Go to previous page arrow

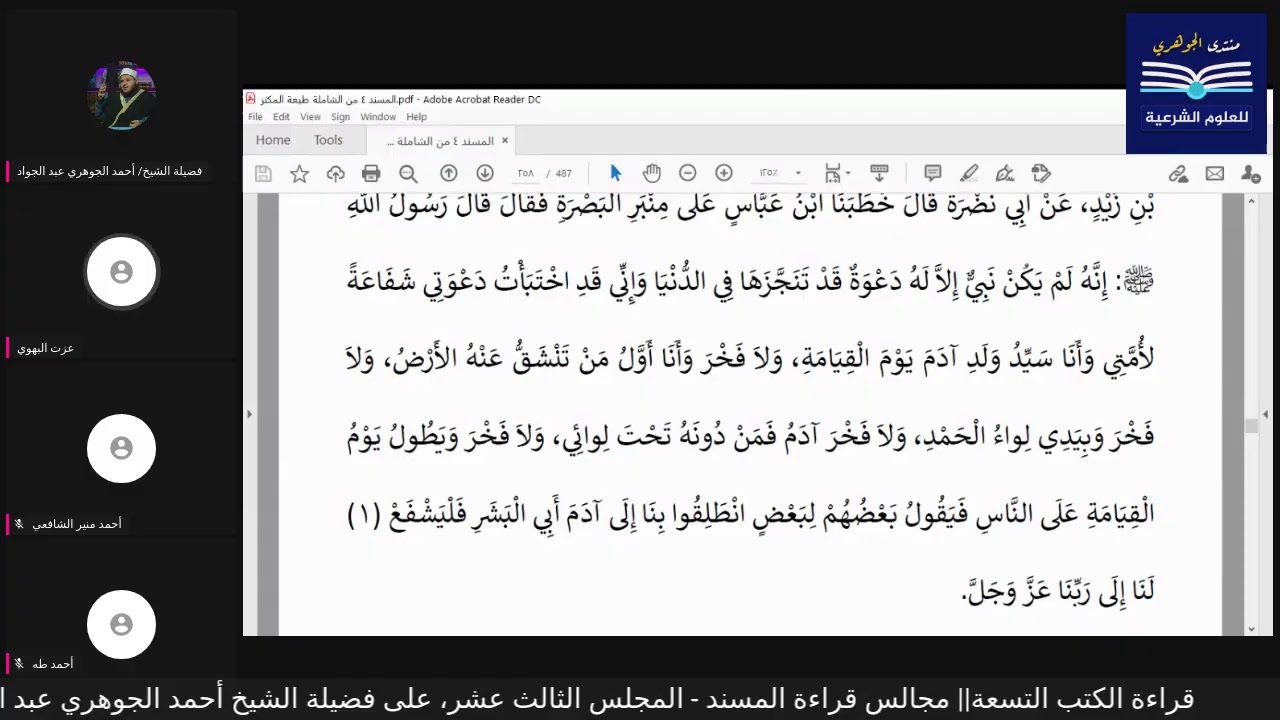449,173
